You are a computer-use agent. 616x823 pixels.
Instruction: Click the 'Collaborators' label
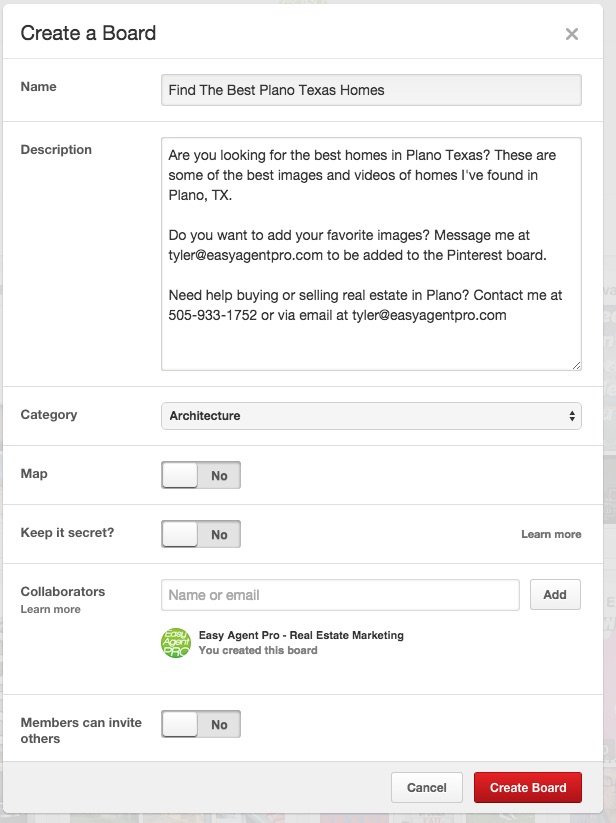tap(62, 592)
